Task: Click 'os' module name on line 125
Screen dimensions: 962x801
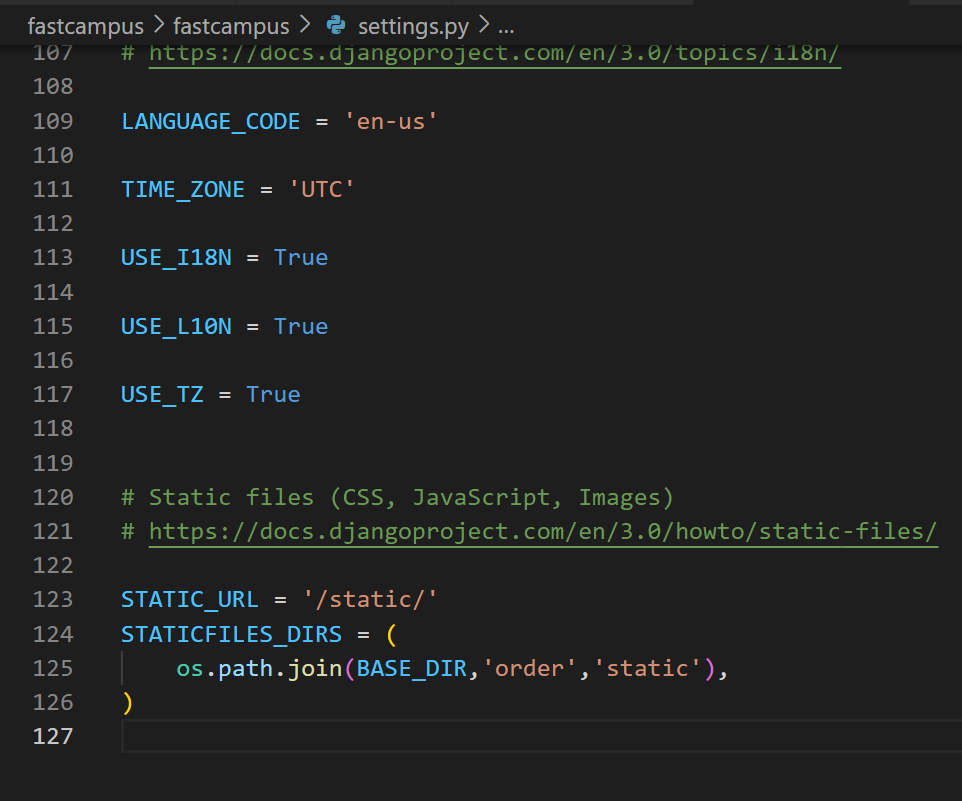Action: tap(190, 669)
